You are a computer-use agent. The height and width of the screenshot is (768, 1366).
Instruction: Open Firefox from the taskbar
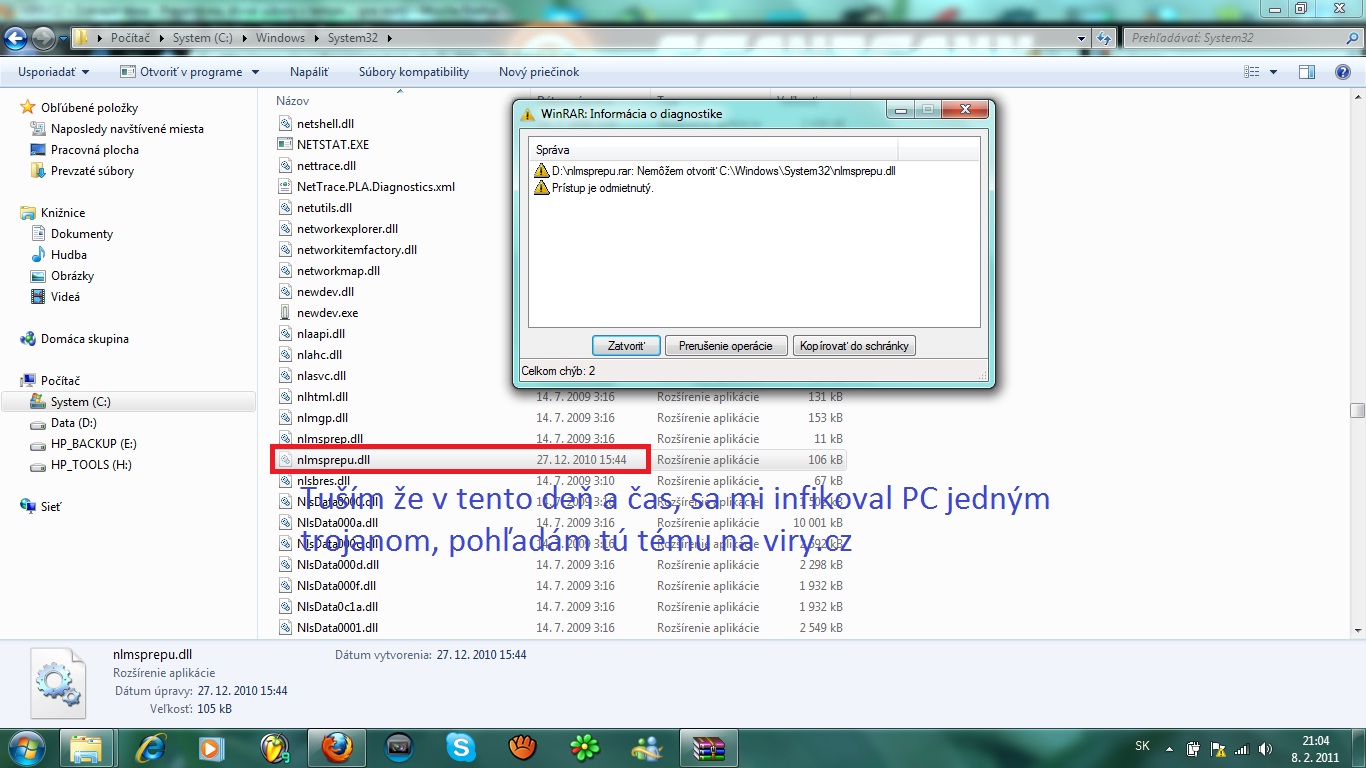337,747
